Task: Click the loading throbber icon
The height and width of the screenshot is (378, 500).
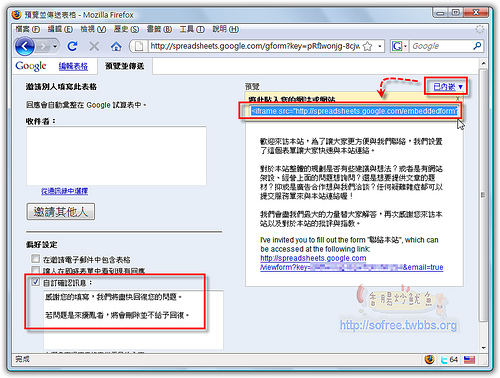Action: (x=479, y=29)
